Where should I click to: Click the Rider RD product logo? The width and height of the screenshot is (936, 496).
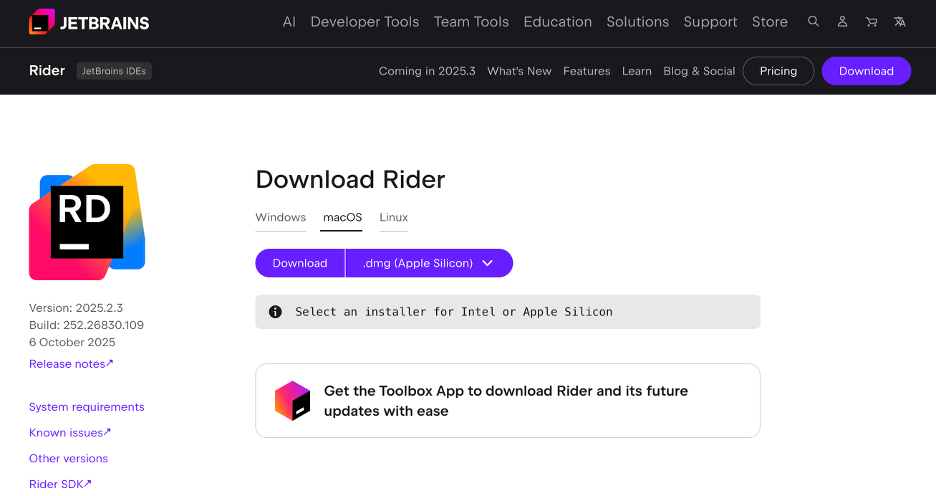point(87,221)
